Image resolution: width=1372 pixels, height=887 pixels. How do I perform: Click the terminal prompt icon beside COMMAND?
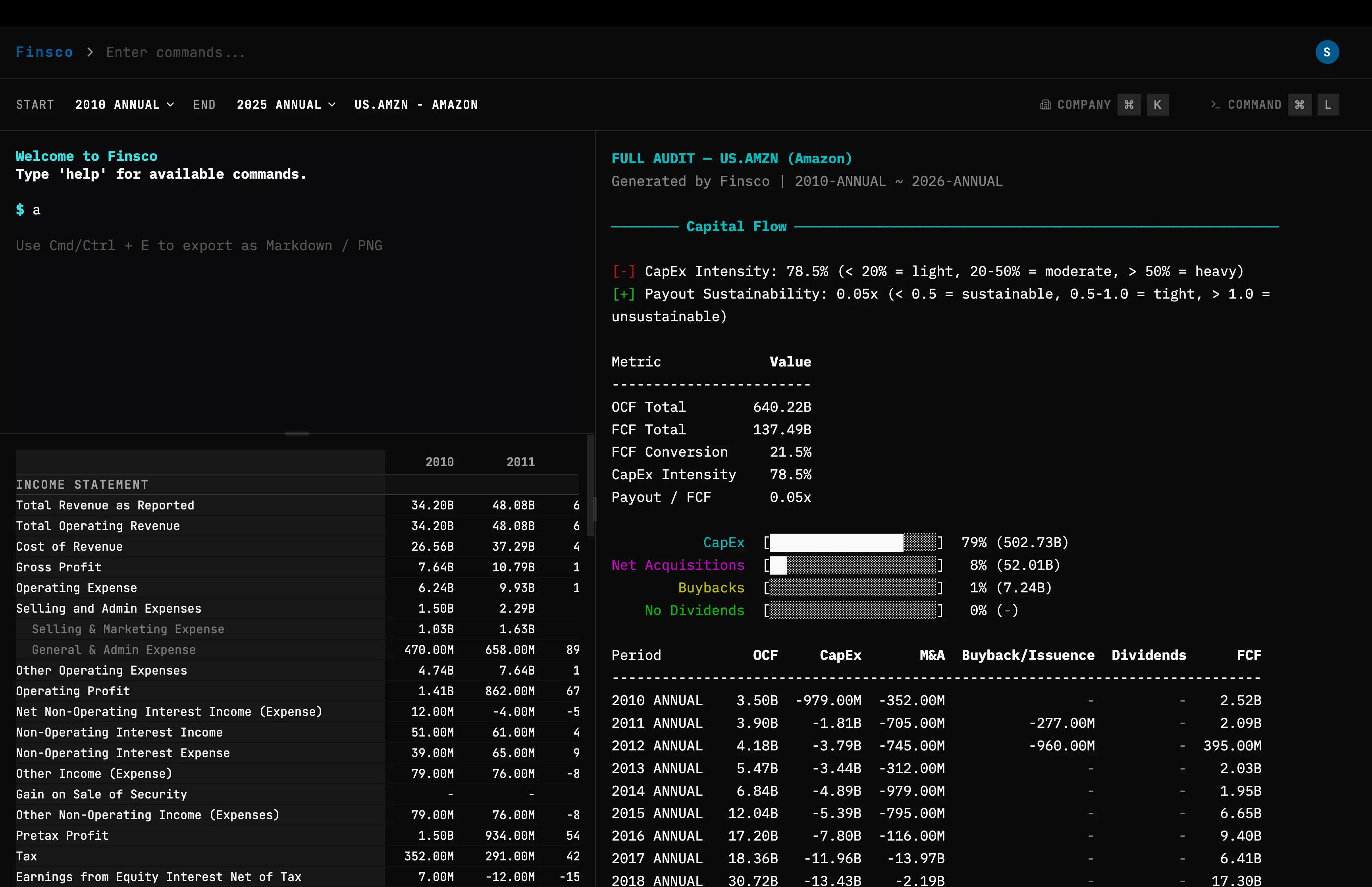coord(1216,105)
